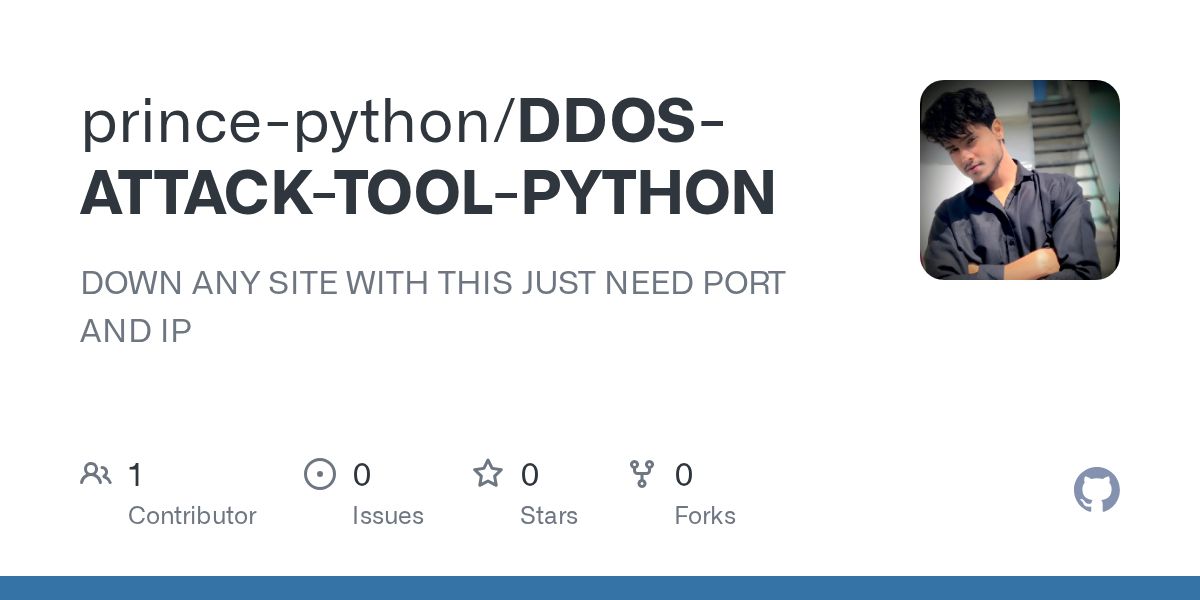The image size is (1200, 600).
Task: Click the Octocat's face inside the logo
Action: click(1097, 488)
